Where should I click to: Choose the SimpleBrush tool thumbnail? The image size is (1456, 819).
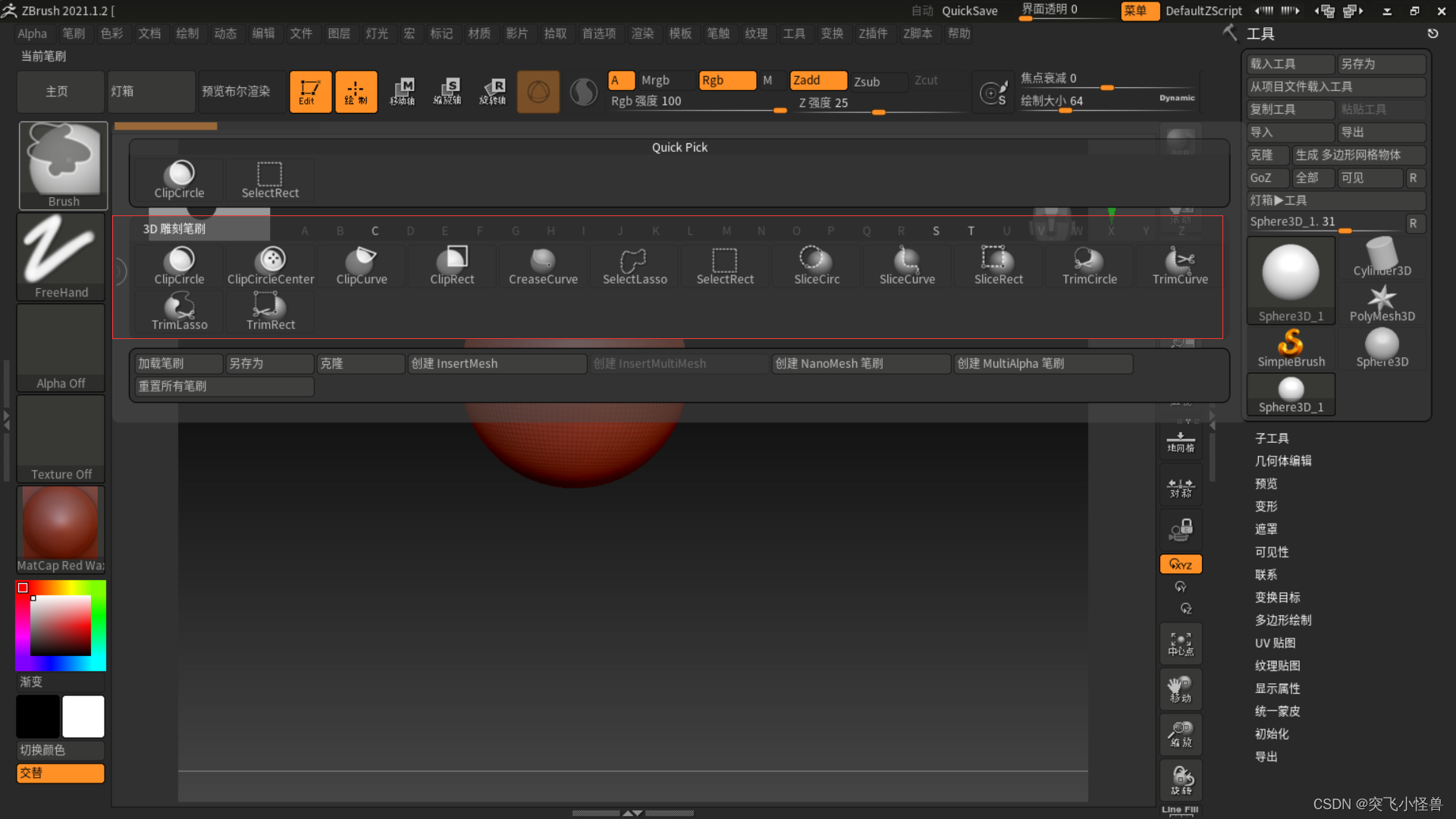pos(1291,348)
